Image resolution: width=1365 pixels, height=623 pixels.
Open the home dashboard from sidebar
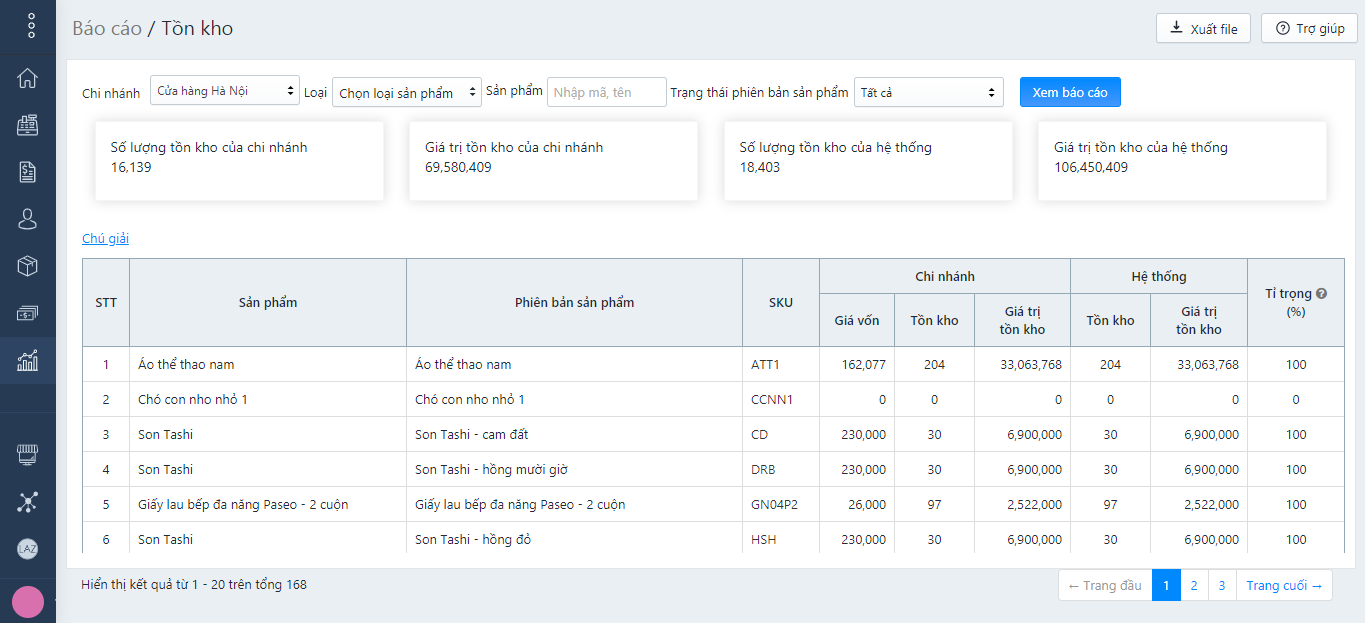coord(28,78)
